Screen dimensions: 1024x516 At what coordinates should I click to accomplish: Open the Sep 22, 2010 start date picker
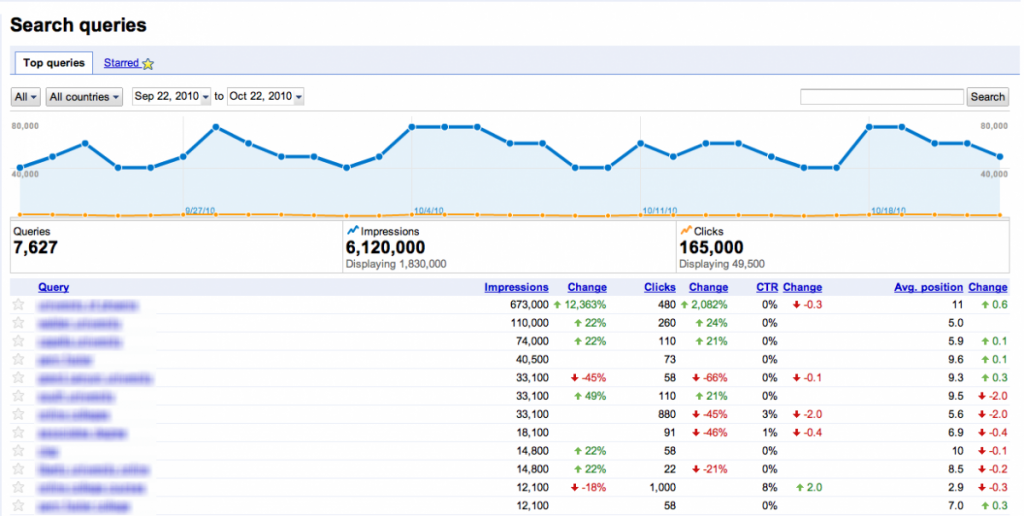pyautogui.click(x=172, y=97)
